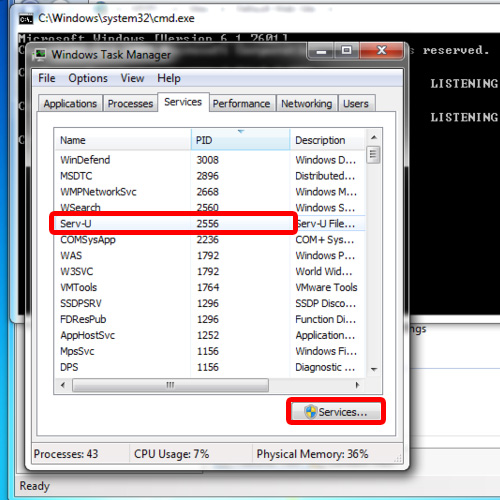Image resolution: width=500 pixels, height=500 pixels.
Task: Open the File menu in Task Manager
Action: pos(46,78)
